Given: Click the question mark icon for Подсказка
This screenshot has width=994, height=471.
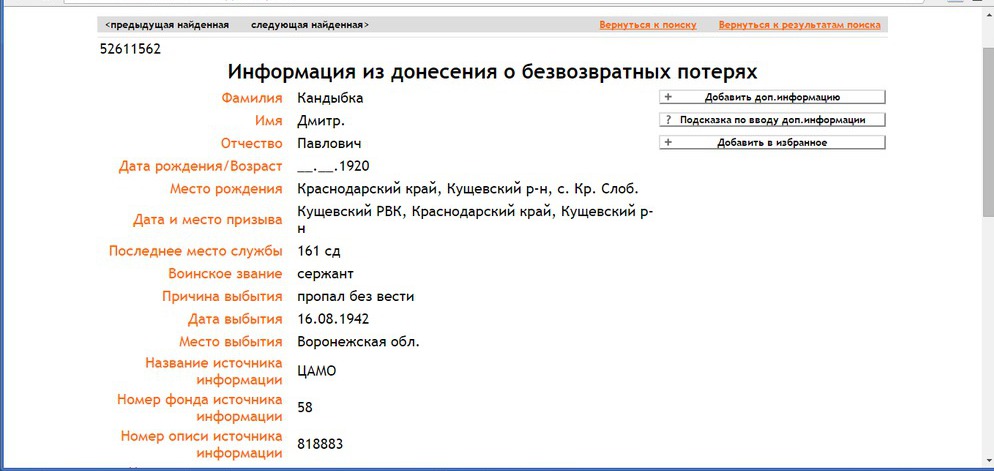Looking at the screenshot, I should point(668,120).
